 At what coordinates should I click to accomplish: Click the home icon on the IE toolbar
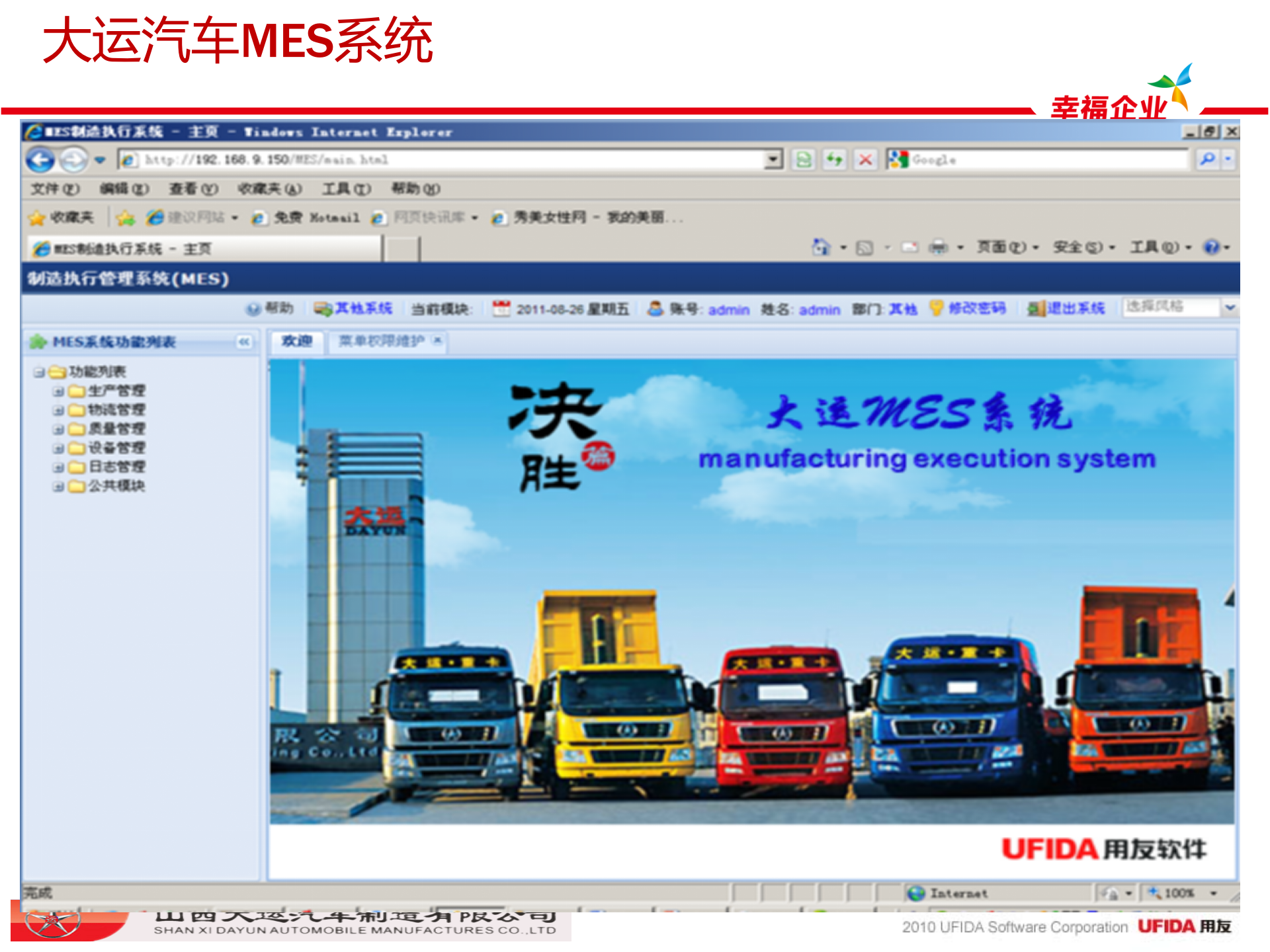tap(822, 247)
